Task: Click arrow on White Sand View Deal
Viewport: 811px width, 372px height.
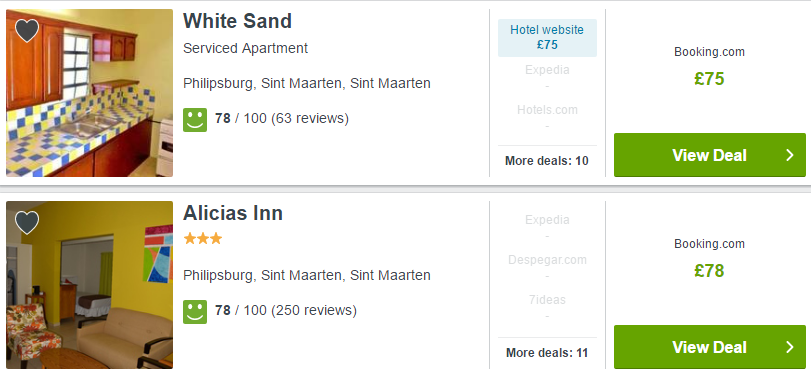Action: (x=789, y=155)
